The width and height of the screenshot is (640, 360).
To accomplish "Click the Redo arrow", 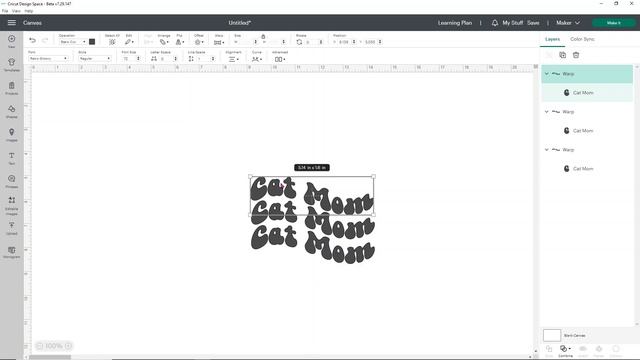I will click(45, 40).
